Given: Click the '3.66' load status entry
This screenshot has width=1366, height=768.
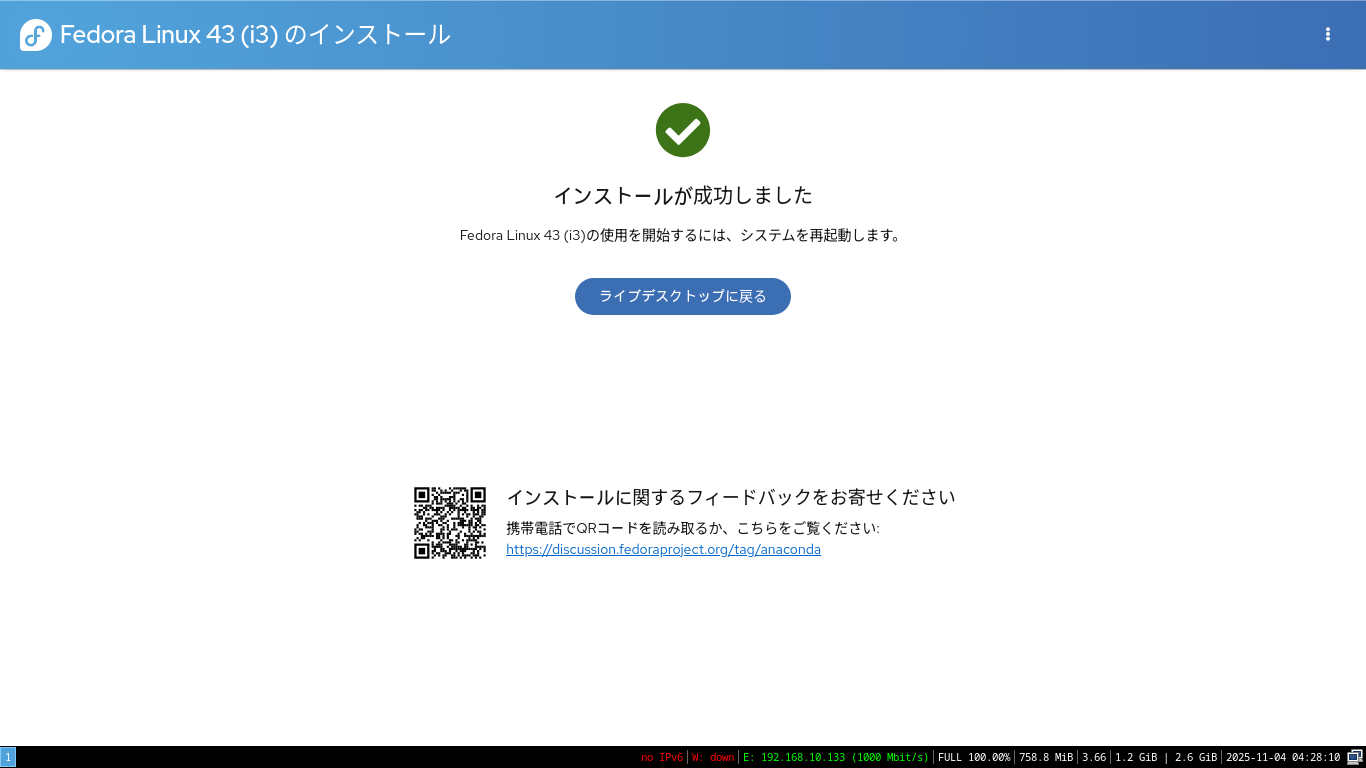Looking at the screenshot, I should [x=1094, y=757].
